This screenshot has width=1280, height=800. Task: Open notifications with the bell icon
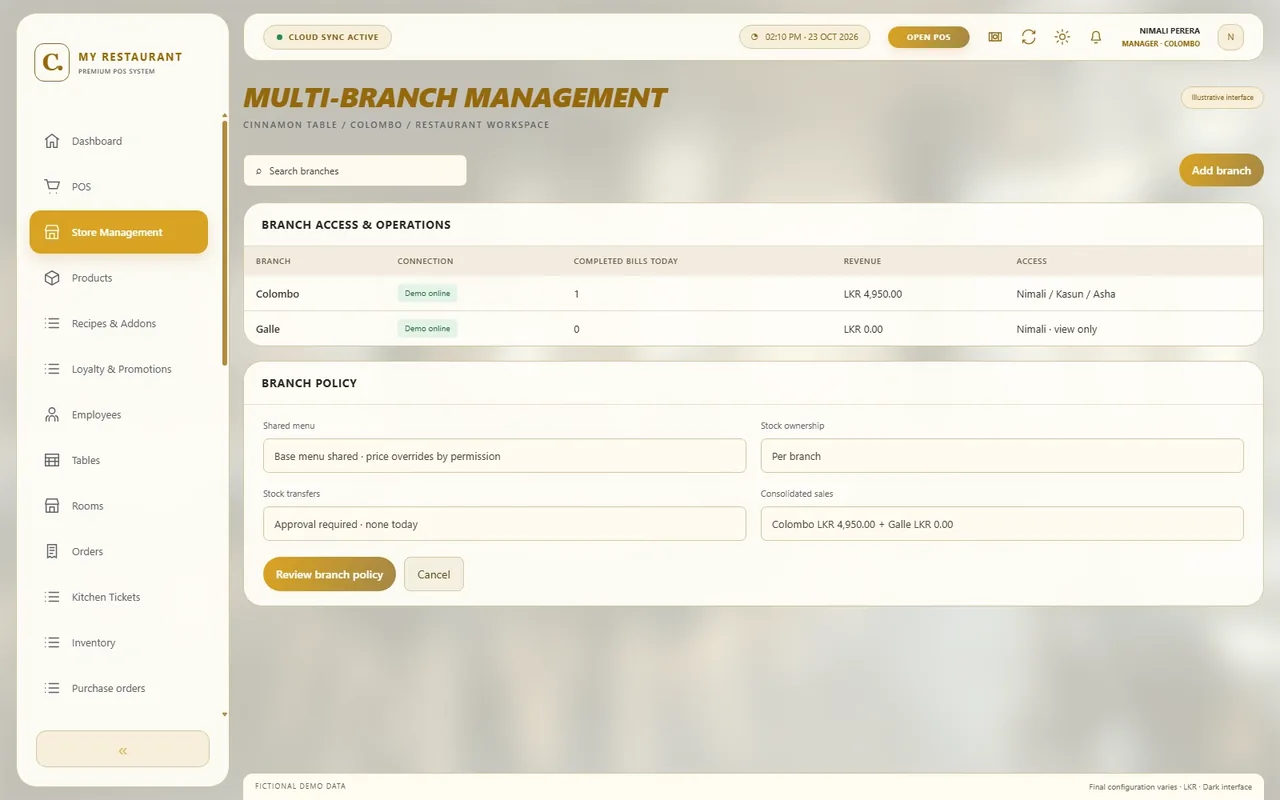(1096, 37)
